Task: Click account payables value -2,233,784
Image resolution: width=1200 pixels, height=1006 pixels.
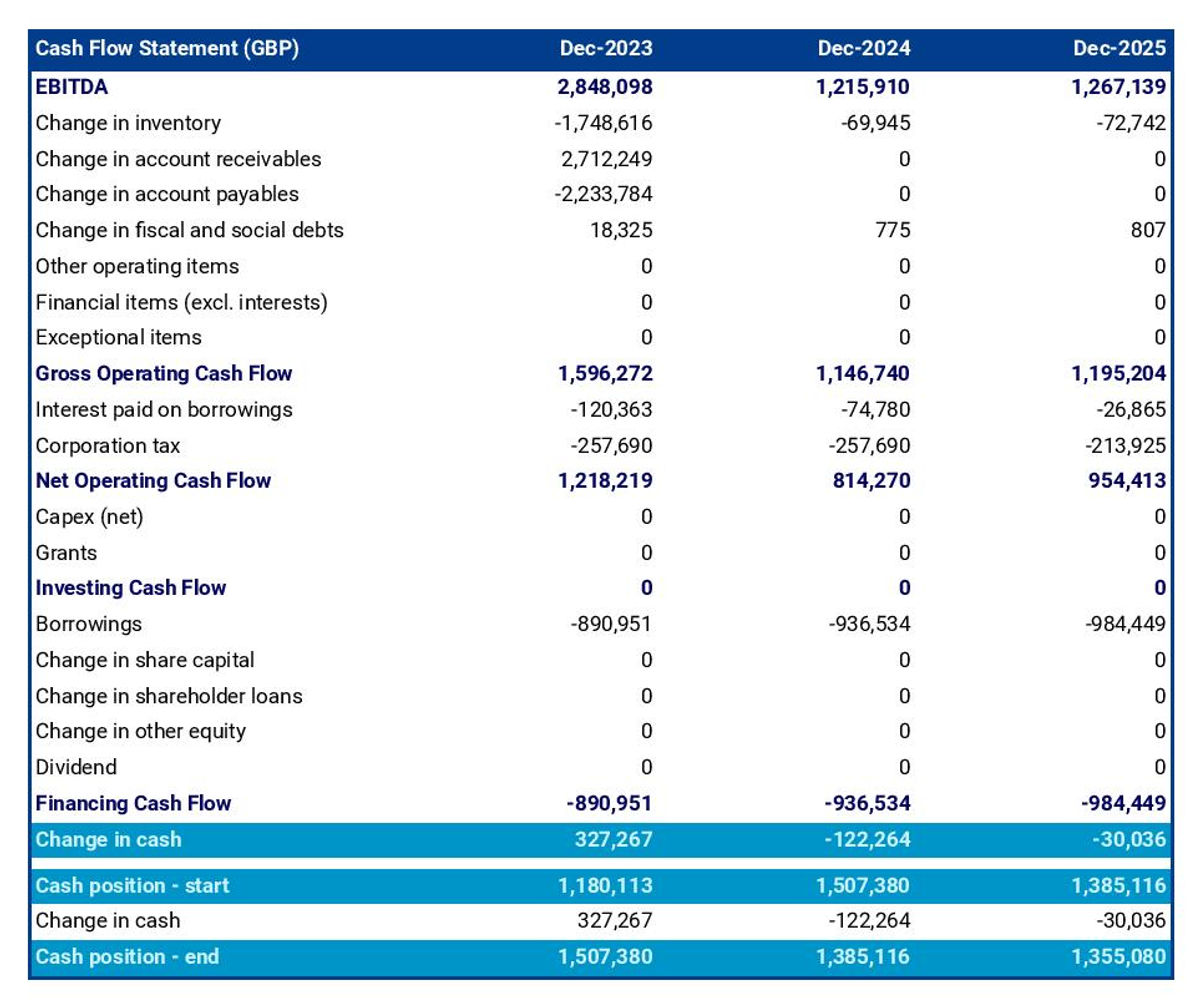Action: (x=603, y=194)
